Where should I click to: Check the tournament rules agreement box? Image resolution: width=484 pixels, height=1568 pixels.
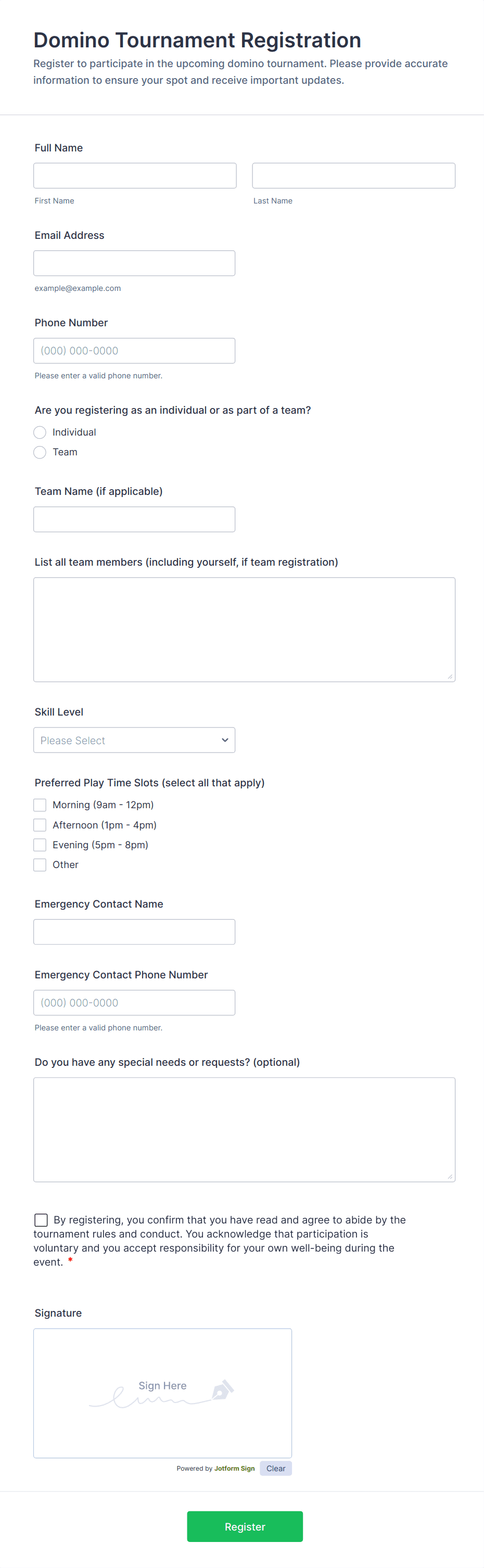pos(41,1219)
